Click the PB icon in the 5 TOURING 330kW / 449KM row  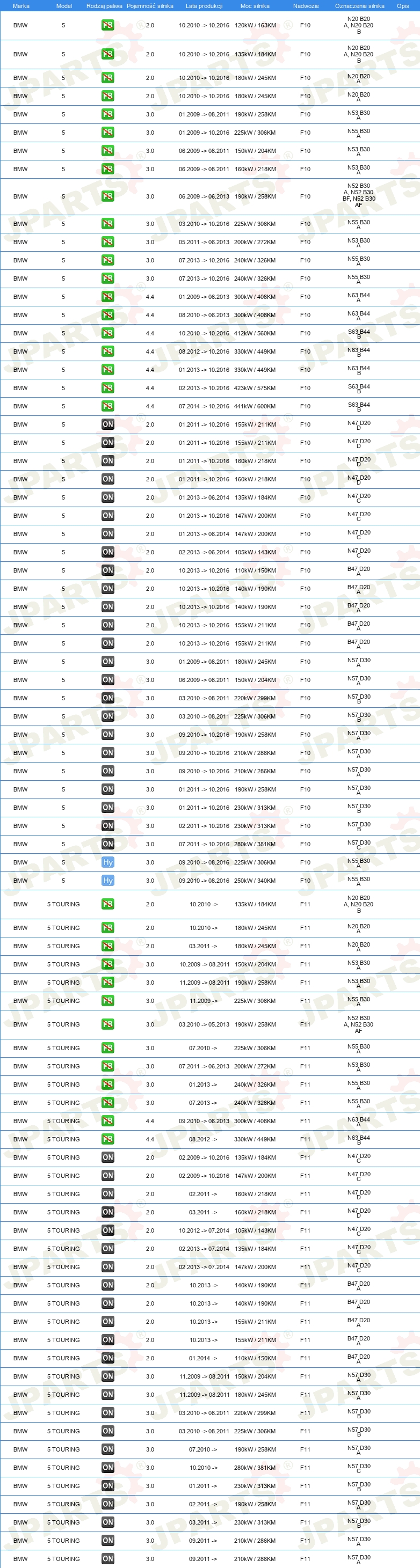point(107,1139)
